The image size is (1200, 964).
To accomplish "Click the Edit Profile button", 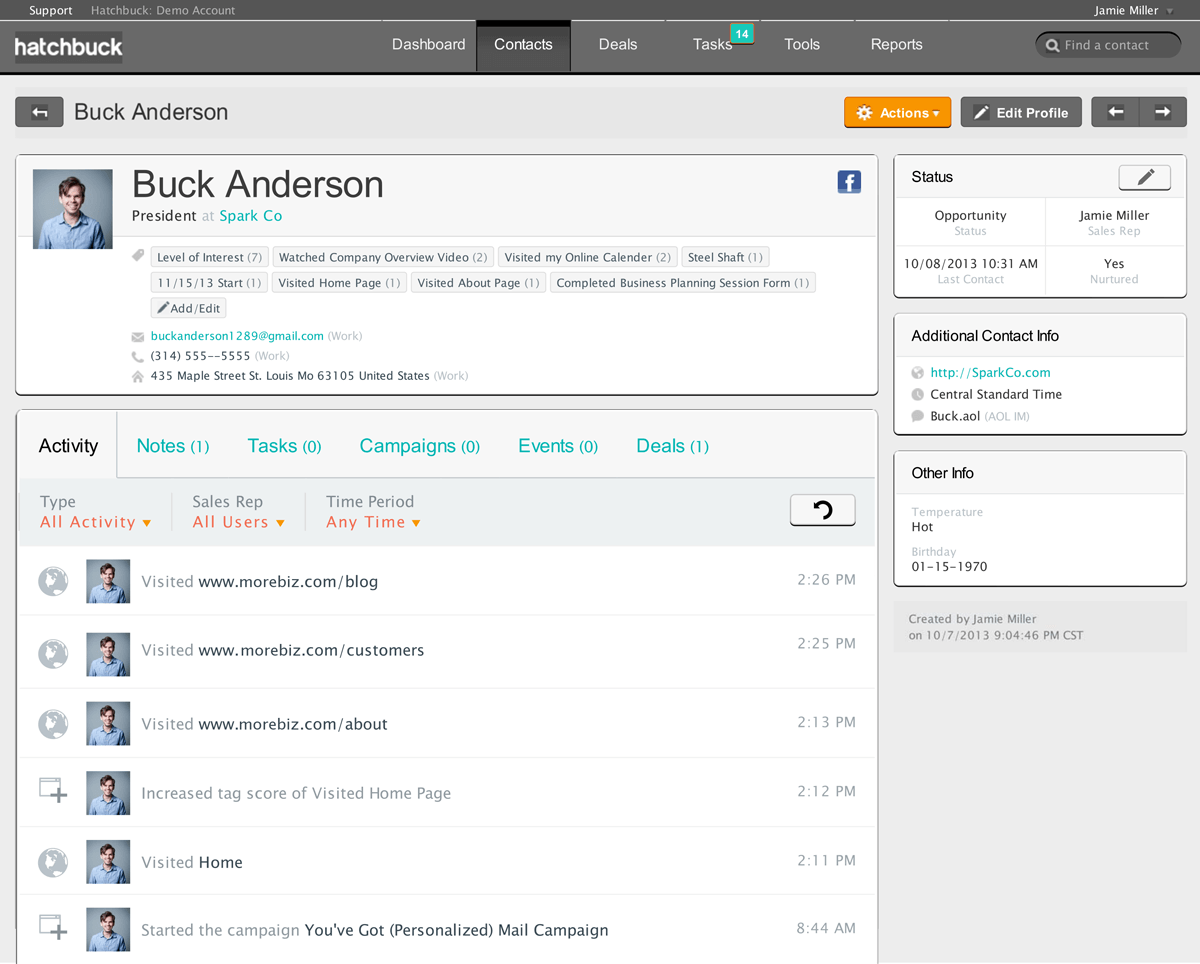I will (x=1021, y=112).
